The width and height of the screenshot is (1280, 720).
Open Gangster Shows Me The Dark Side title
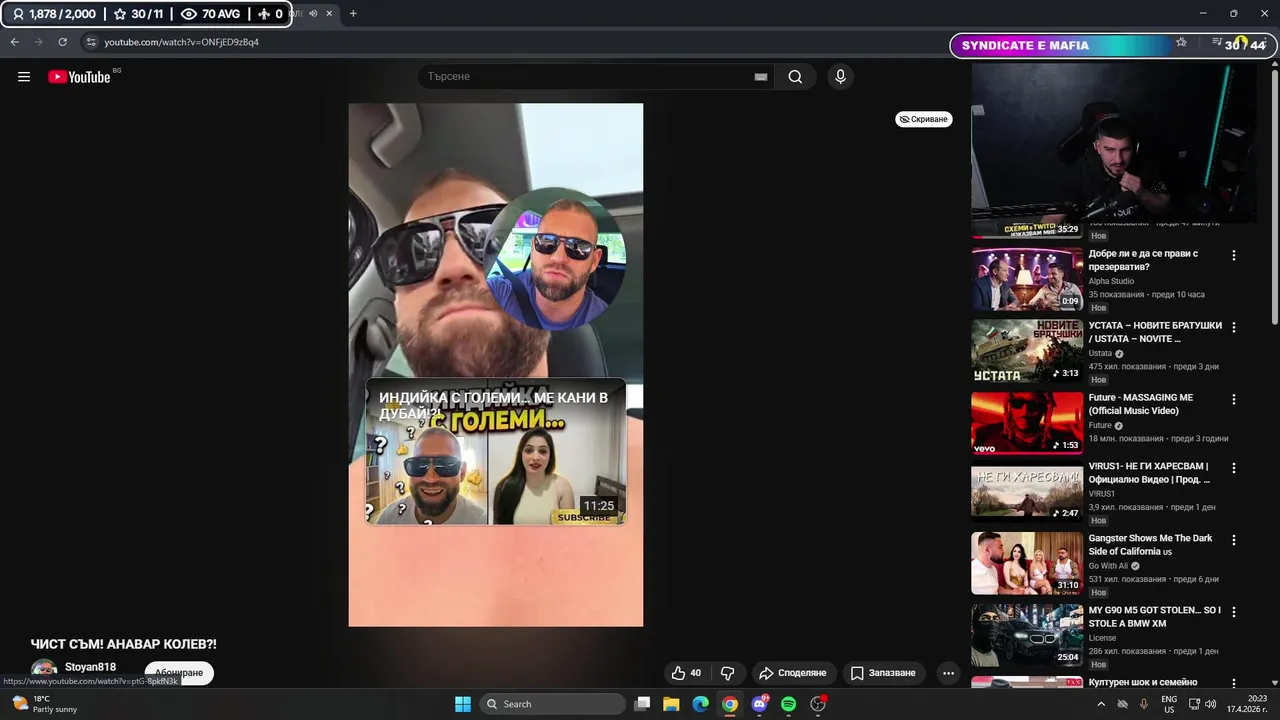click(1150, 544)
